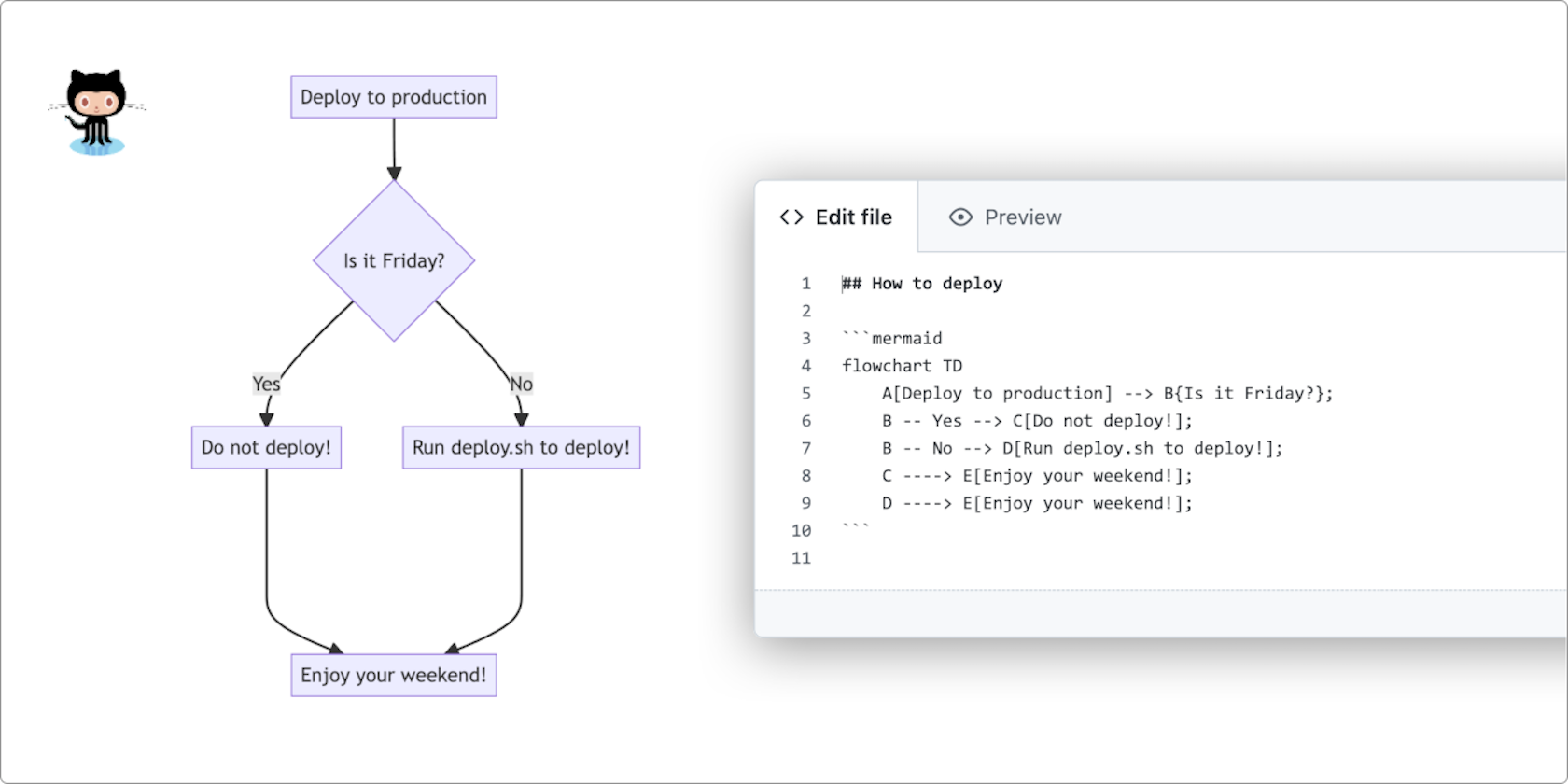The height and width of the screenshot is (784, 1568).
Task: Place cursor on the mermaid opening fence line
Action: point(891,338)
